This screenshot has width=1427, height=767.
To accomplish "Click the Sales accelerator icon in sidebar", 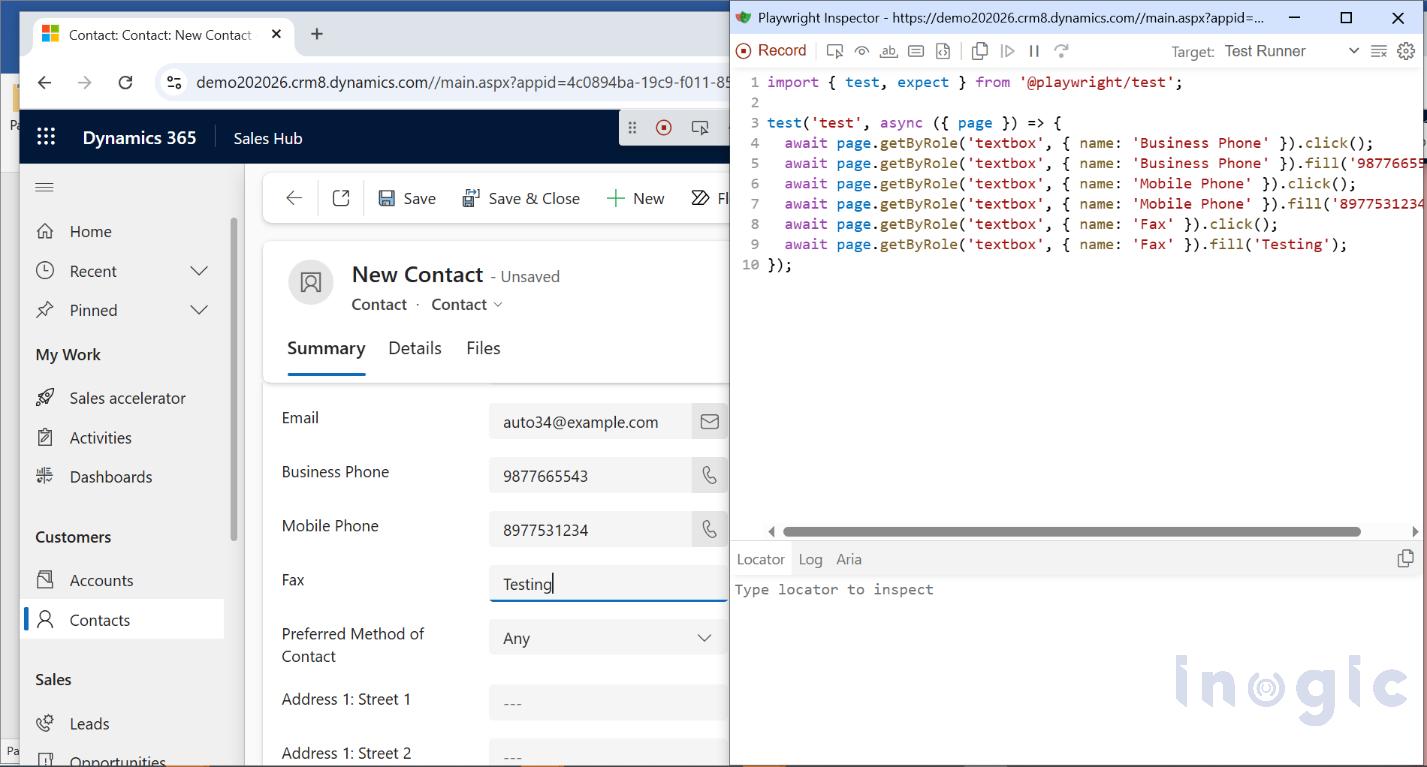I will pyautogui.click(x=45, y=397).
